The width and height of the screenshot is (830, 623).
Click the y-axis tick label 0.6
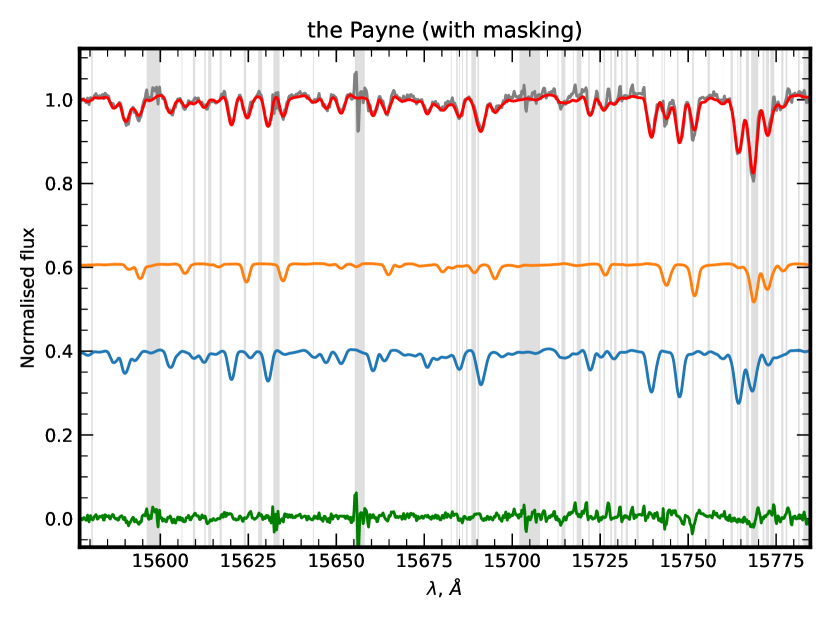click(59, 268)
